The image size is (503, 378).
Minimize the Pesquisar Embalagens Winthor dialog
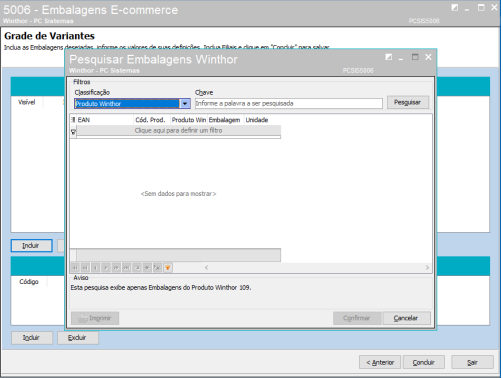click(401, 58)
